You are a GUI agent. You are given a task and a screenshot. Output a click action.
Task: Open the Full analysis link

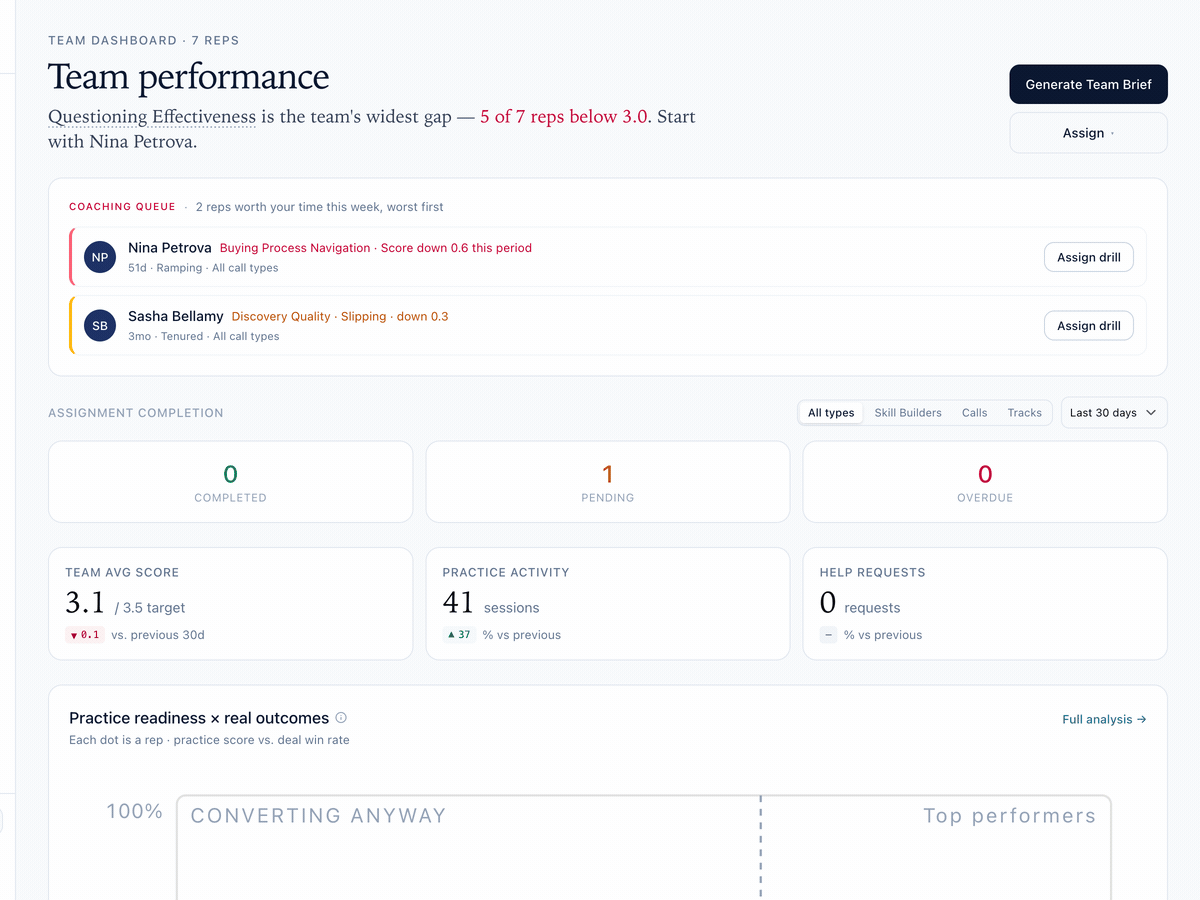(1104, 719)
